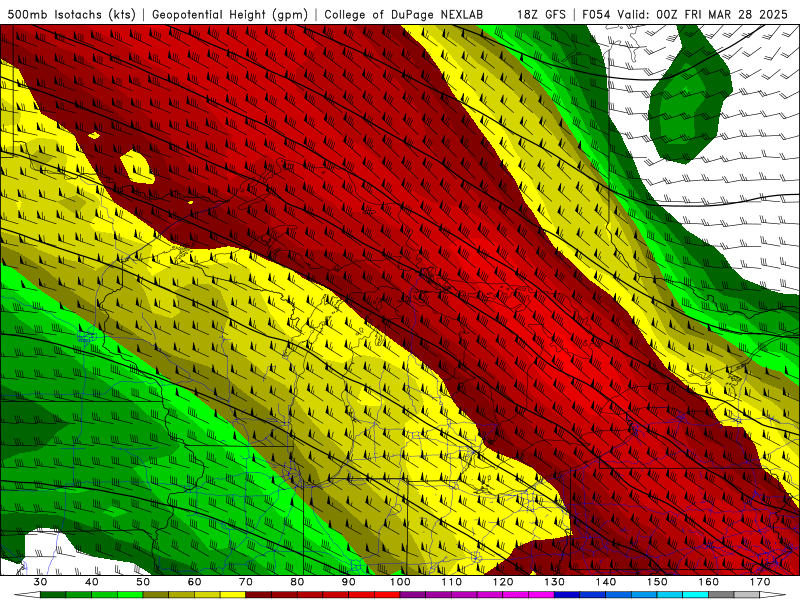Click the legend value 140

point(606,582)
